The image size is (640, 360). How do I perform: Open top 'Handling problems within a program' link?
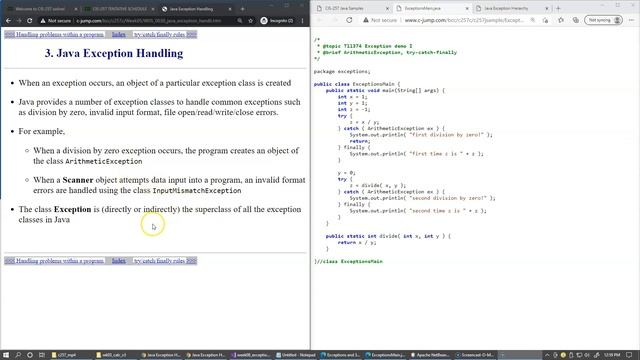point(60,35)
